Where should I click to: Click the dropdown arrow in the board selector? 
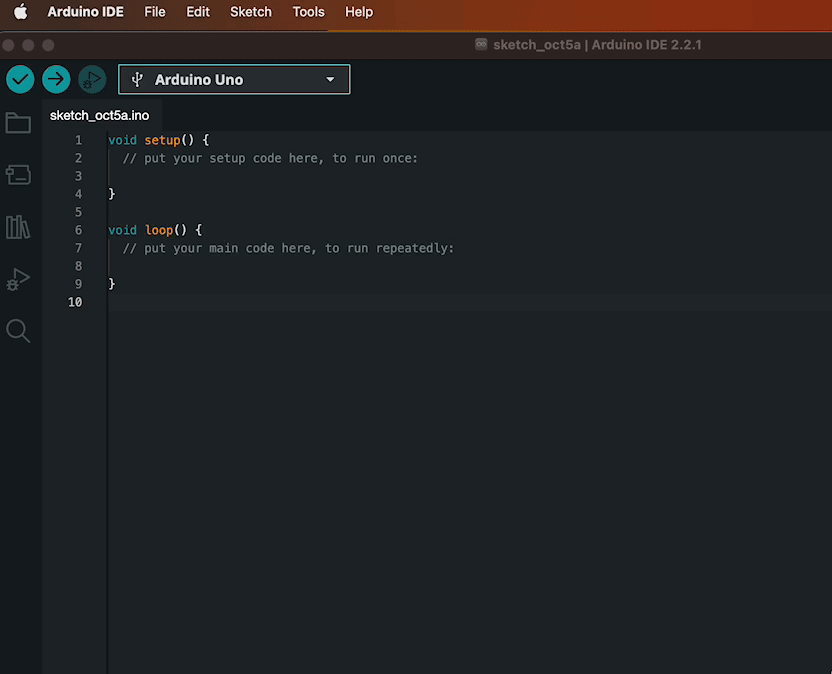click(330, 80)
